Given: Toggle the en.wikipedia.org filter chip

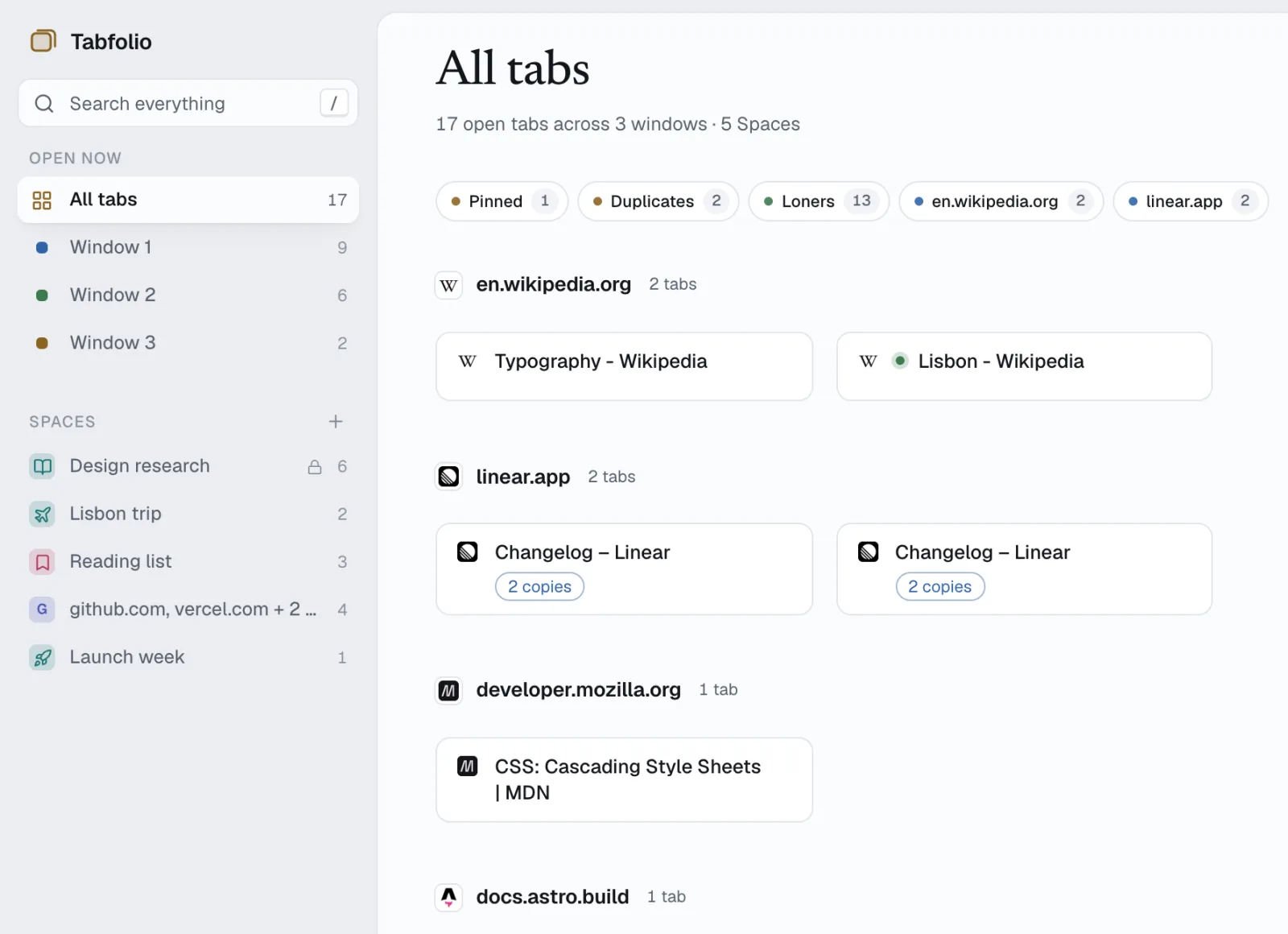Looking at the screenshot, I should click(1001, 201).
